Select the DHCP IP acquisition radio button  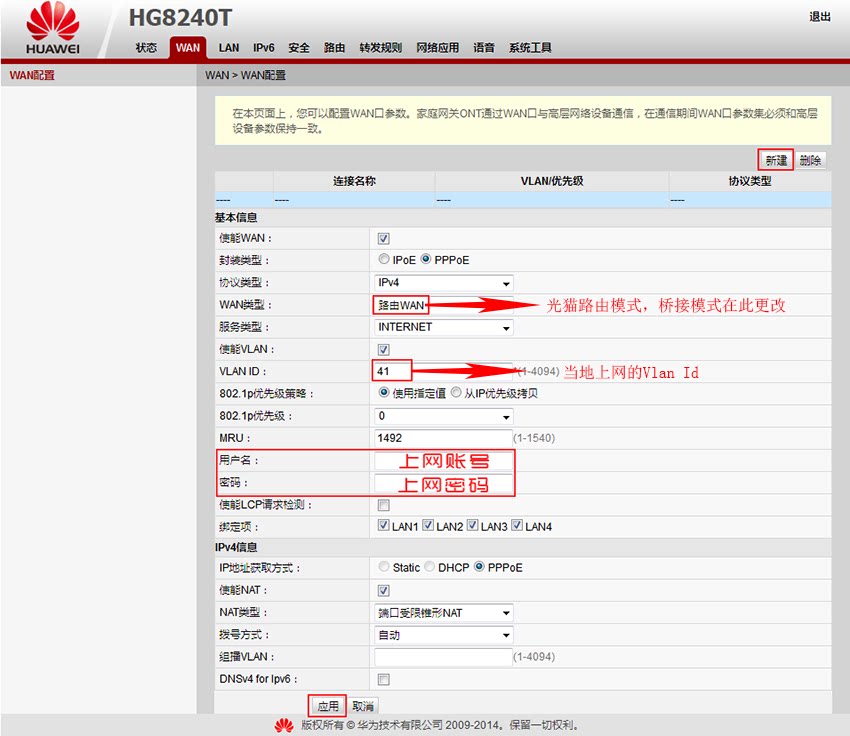[429, 566]
